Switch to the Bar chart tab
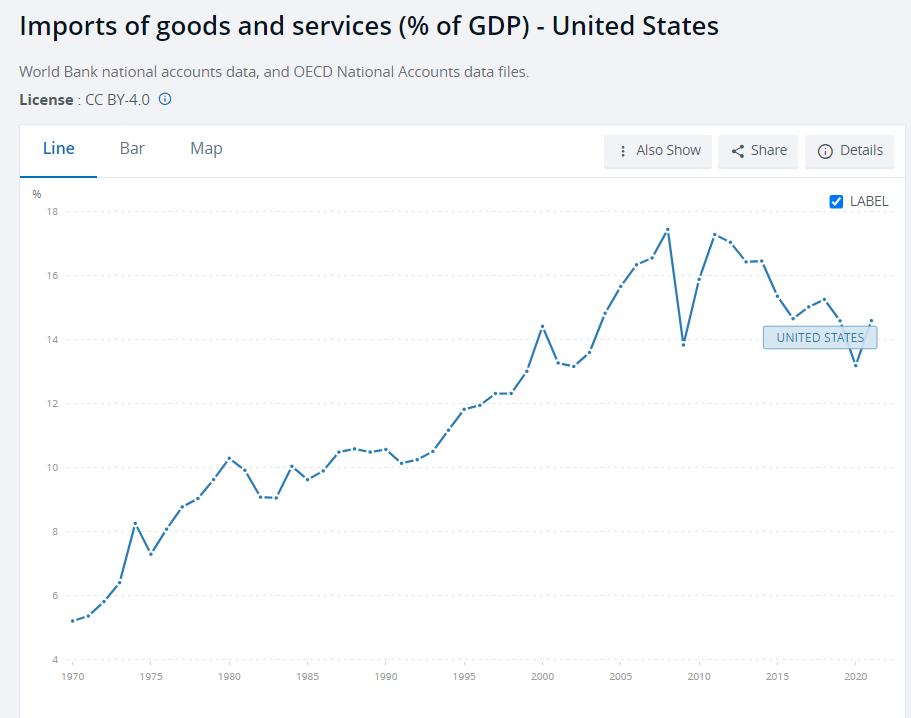The image size is (911, 718). coord(132,149)
